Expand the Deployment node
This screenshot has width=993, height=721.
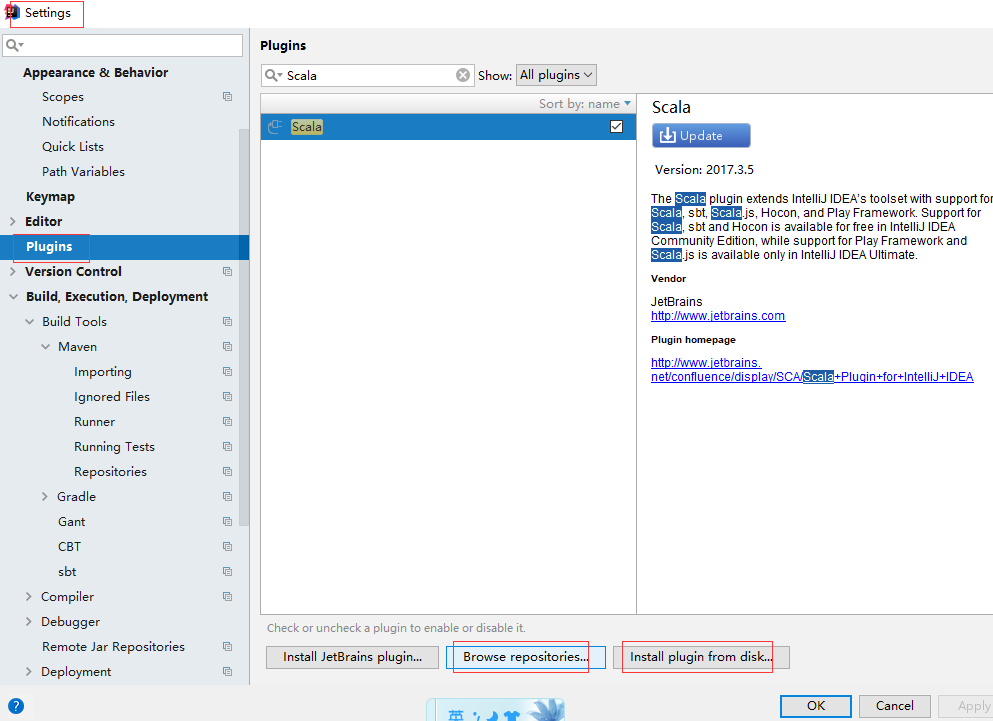point(28,672)
